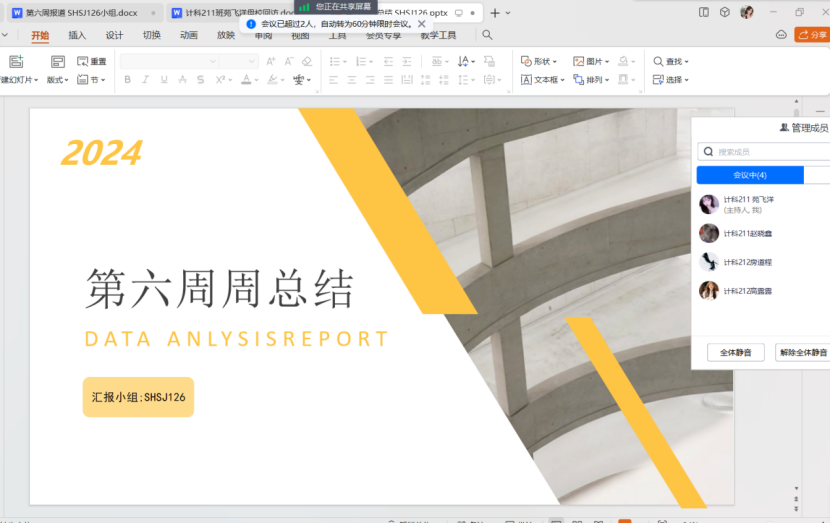Switch to the Insert (插入) tab
Screen dimensions: 831x523
click(x=77, y=35)
